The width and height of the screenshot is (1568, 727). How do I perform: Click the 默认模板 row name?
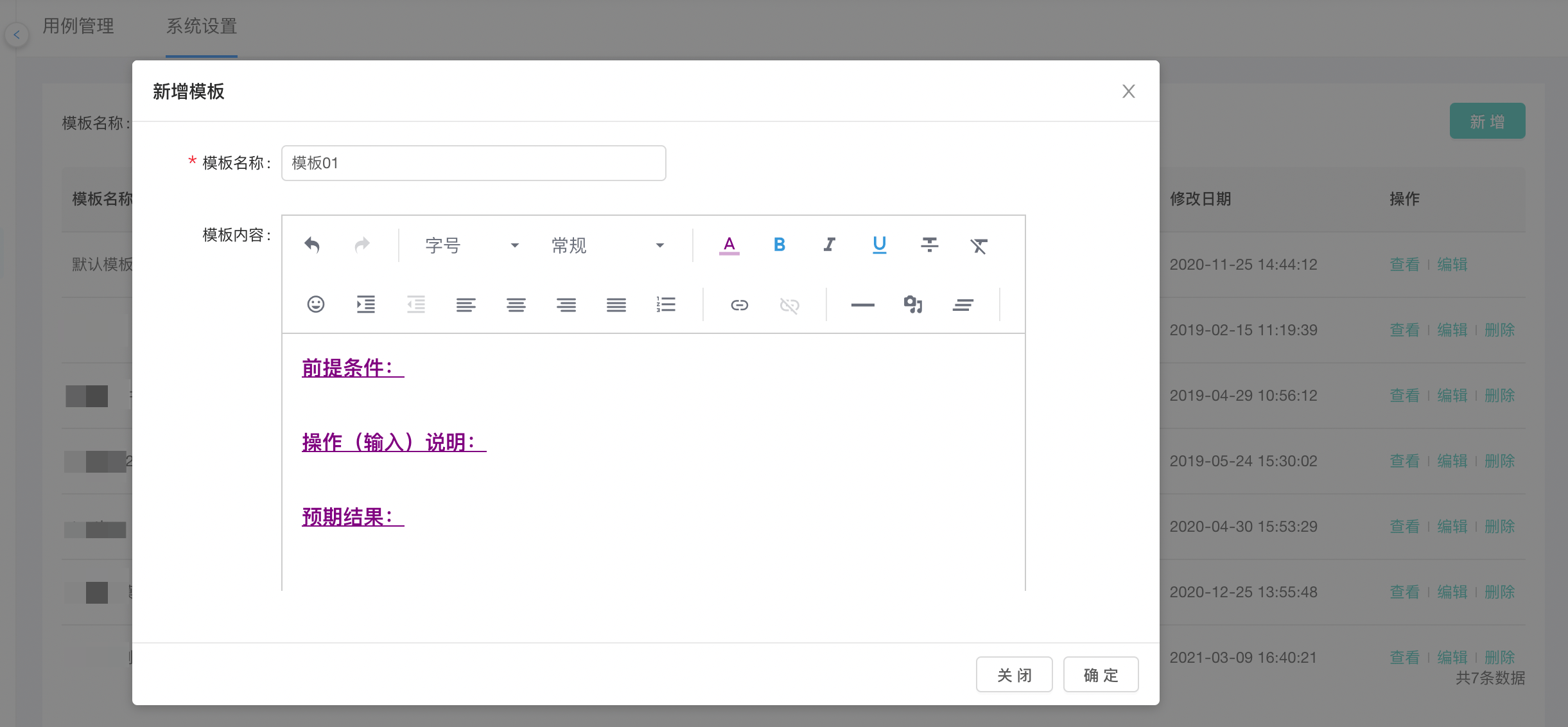coord(102,265)
